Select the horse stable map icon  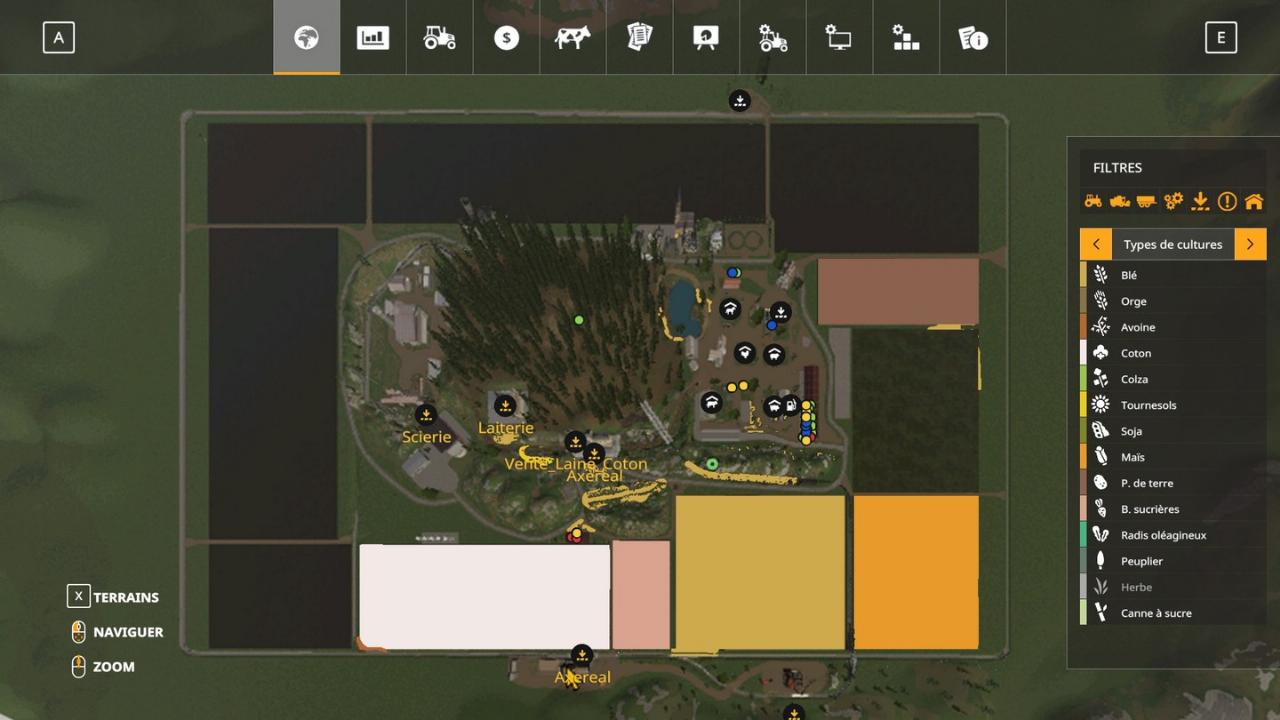pyautogui.click(x=730, y=309)
